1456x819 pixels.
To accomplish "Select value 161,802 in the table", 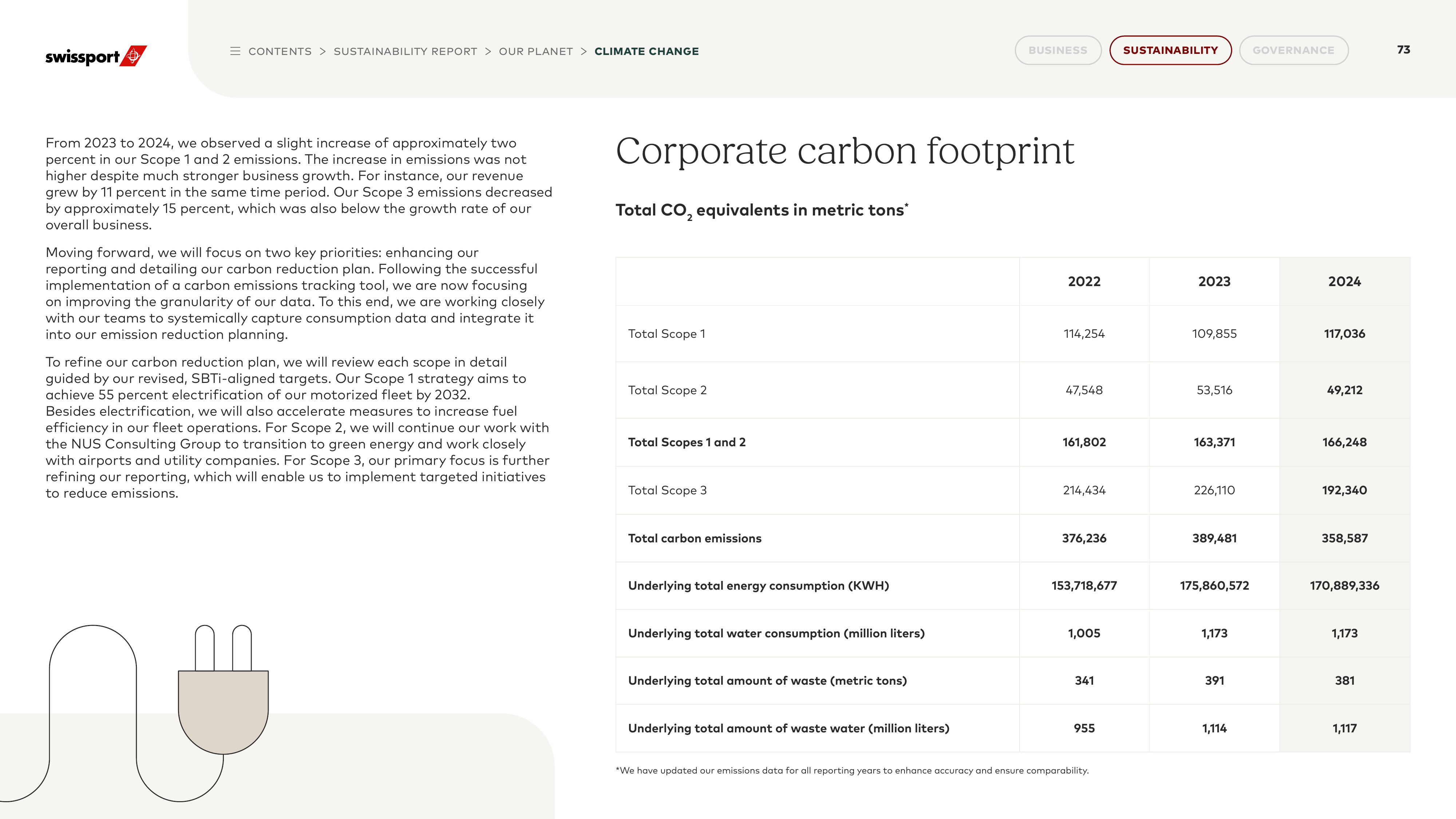I will [1084, 443].
